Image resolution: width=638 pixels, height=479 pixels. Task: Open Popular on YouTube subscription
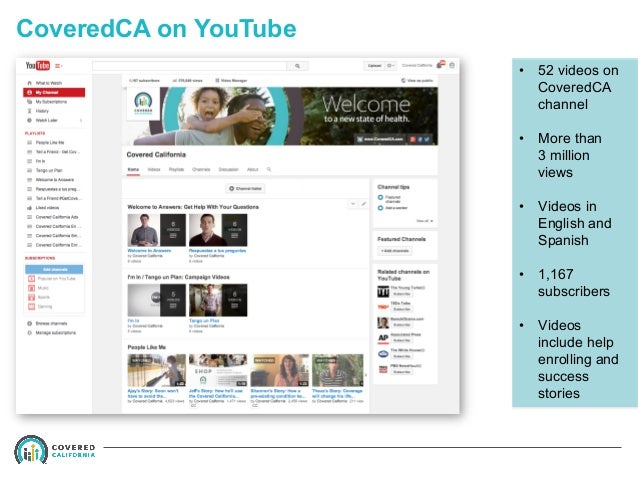(56, 279)
